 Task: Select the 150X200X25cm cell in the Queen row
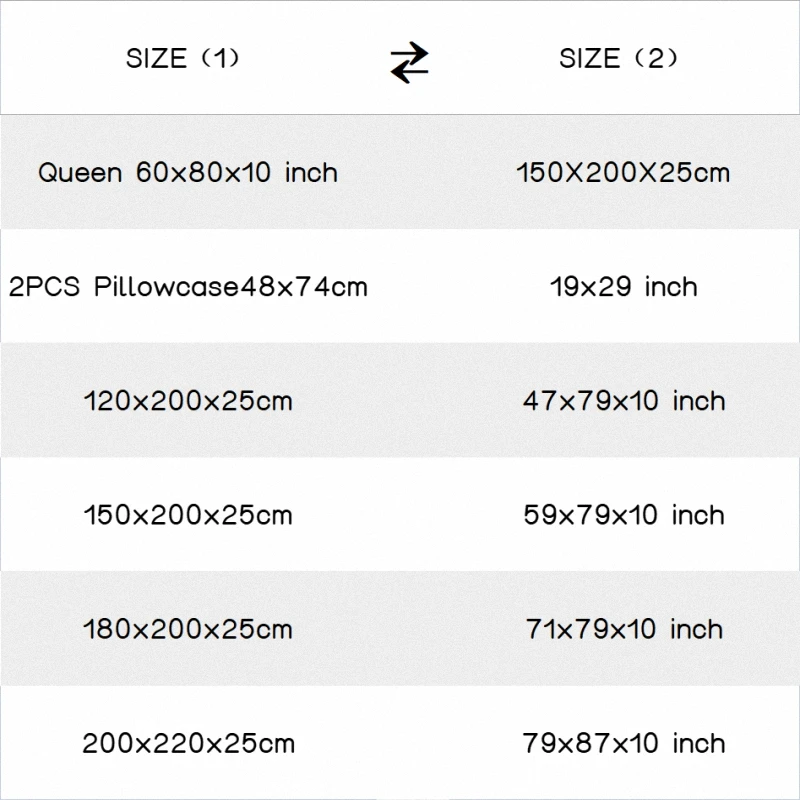(623, 173)
